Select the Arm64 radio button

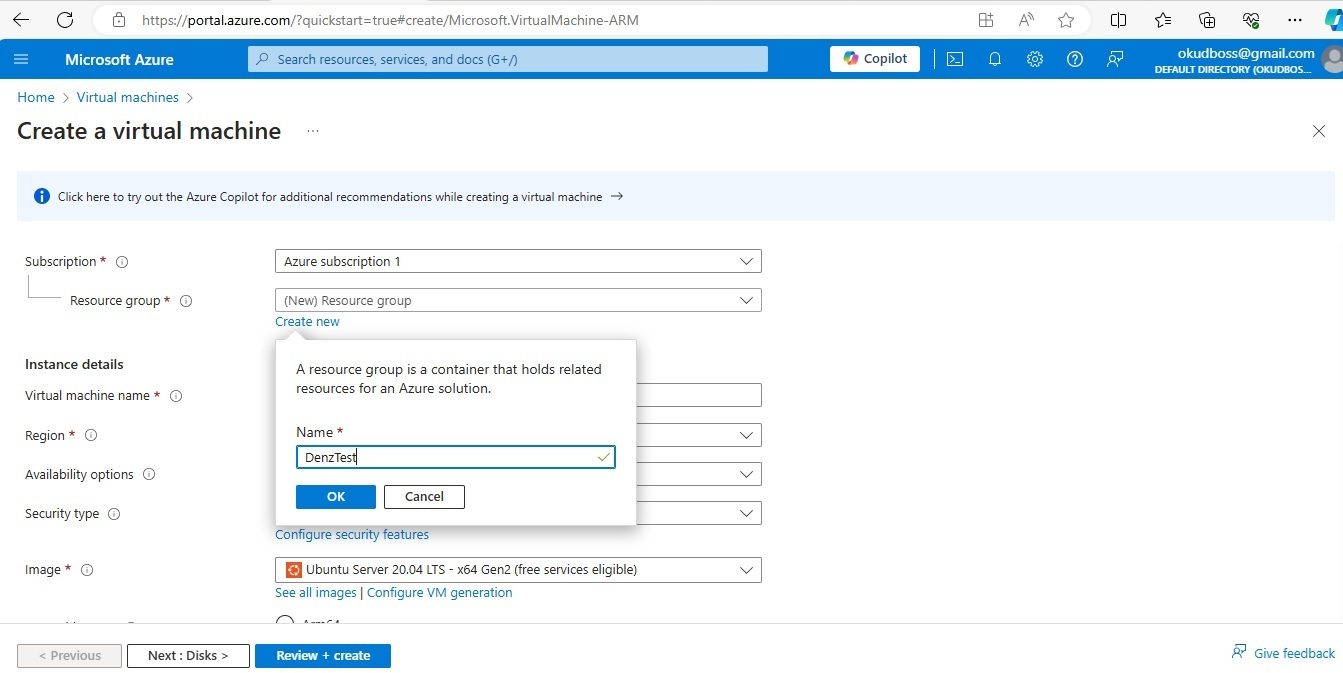[285, 623]
